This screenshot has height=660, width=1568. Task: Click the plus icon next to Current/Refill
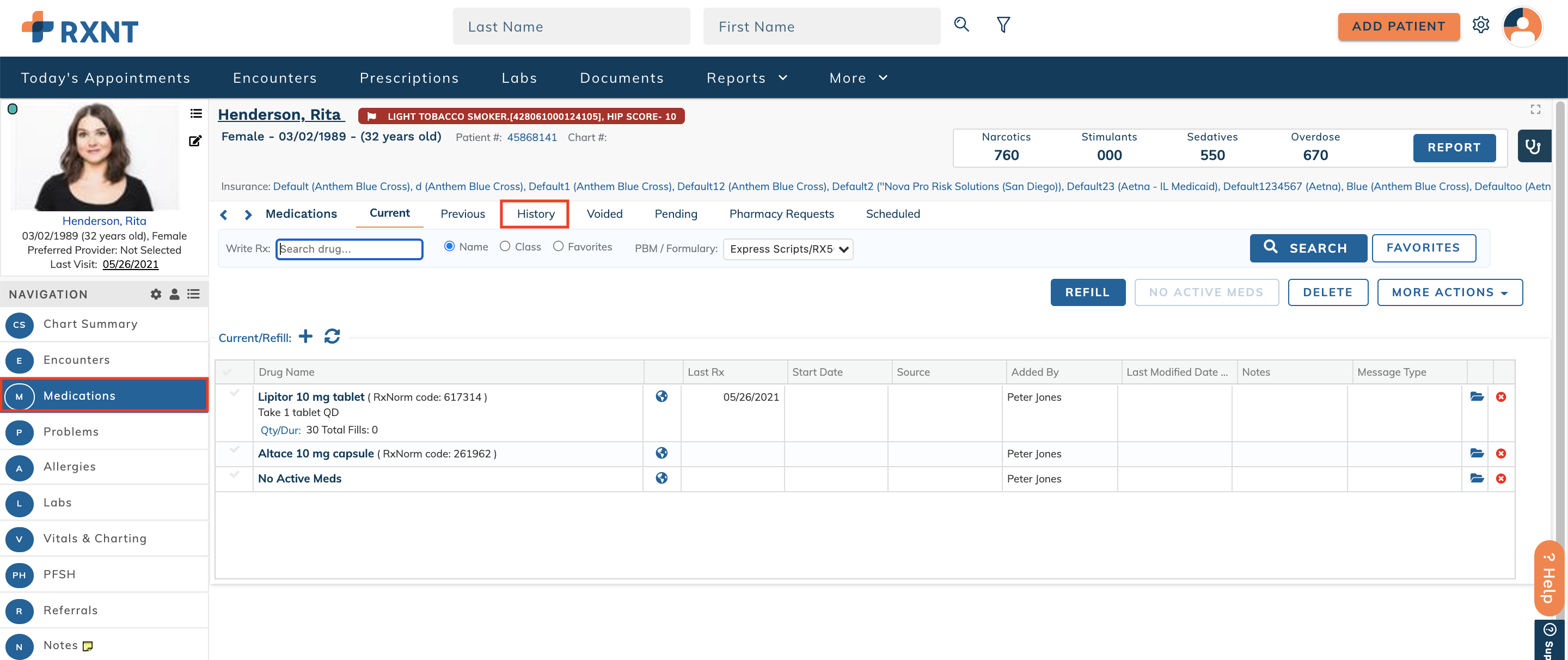click(x=305, y=336)
